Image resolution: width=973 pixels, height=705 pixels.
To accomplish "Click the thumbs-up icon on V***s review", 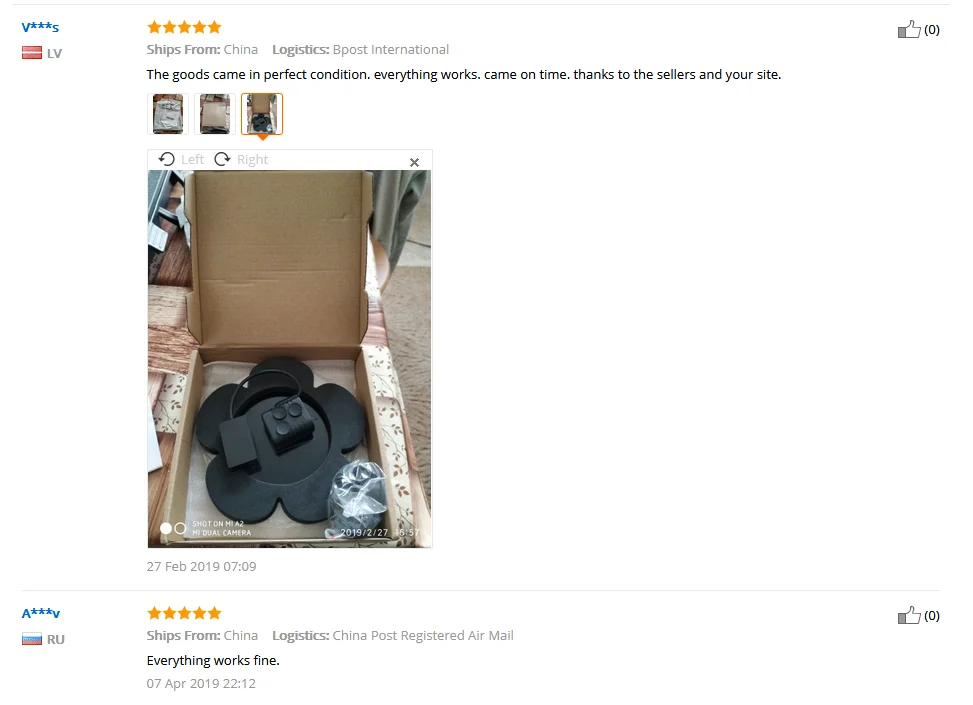I will (x=908, y=29).
